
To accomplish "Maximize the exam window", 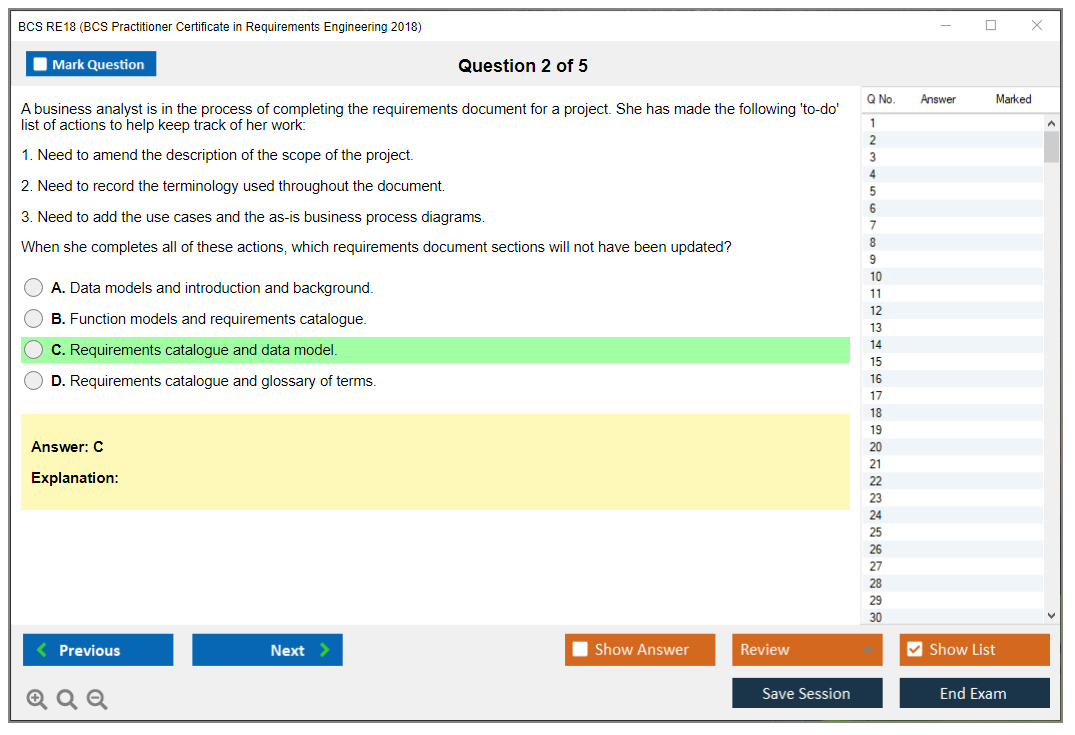I will pyautogui.click(x=991, y=26).
